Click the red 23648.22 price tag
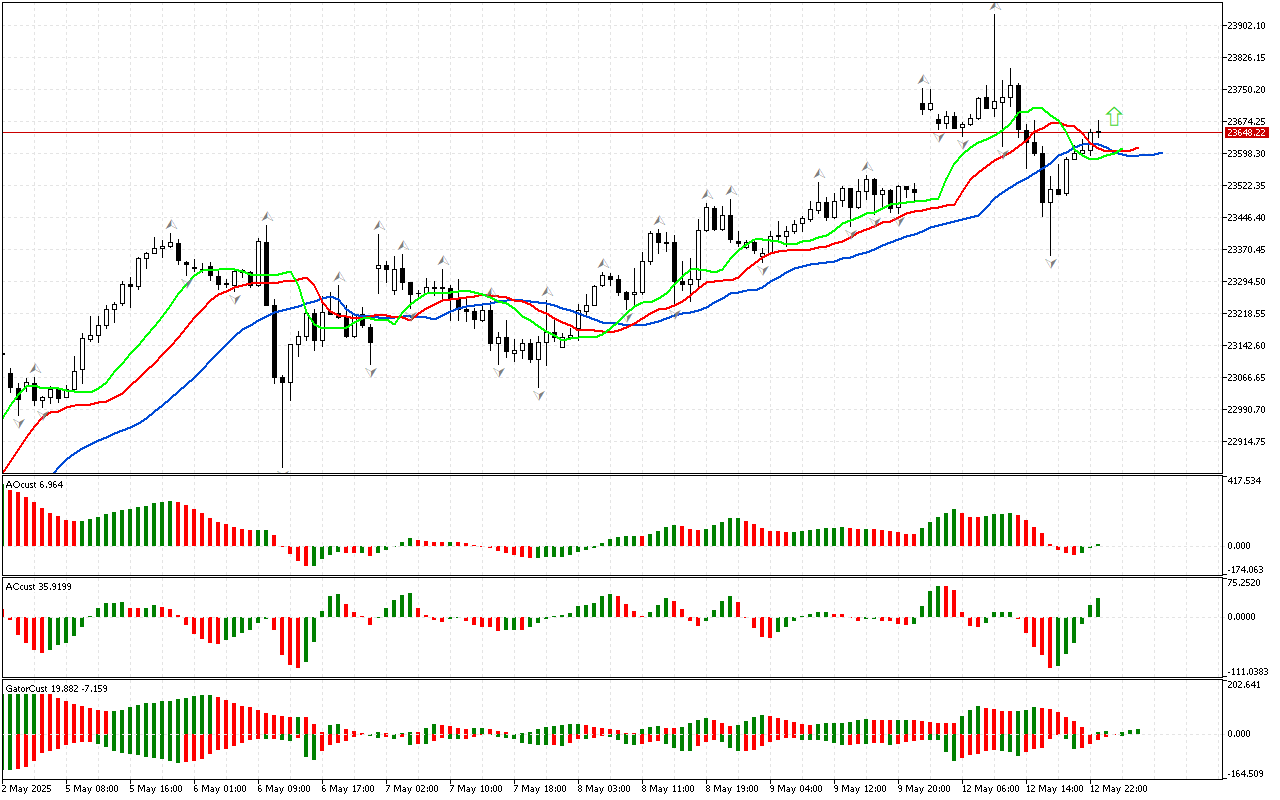1280x800 pixels. tap(1247, 132)
